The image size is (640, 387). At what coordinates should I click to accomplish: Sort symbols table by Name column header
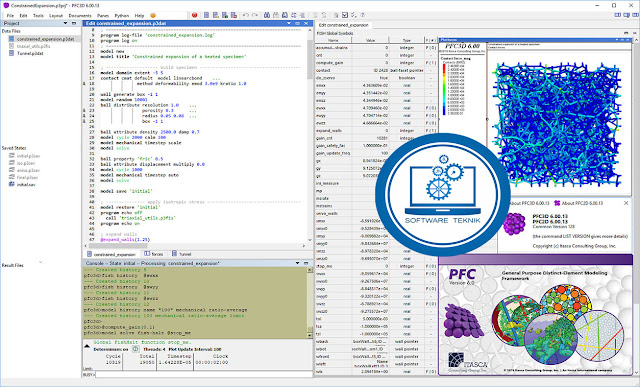click(333, 40)
